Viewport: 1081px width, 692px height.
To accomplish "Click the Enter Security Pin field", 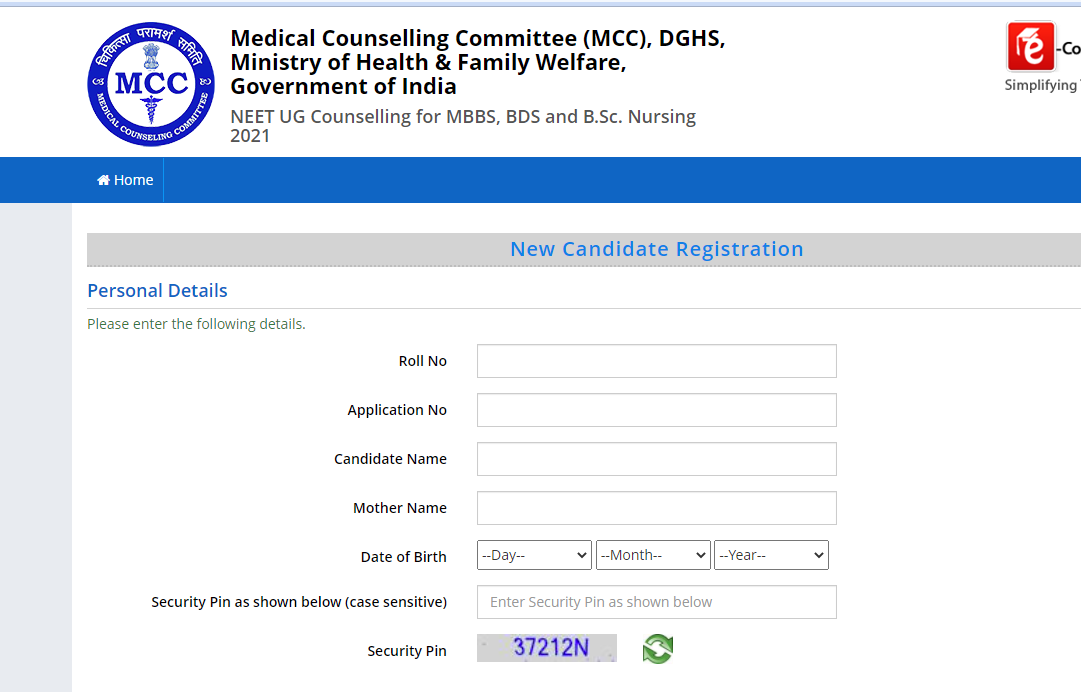I will 656,602.
